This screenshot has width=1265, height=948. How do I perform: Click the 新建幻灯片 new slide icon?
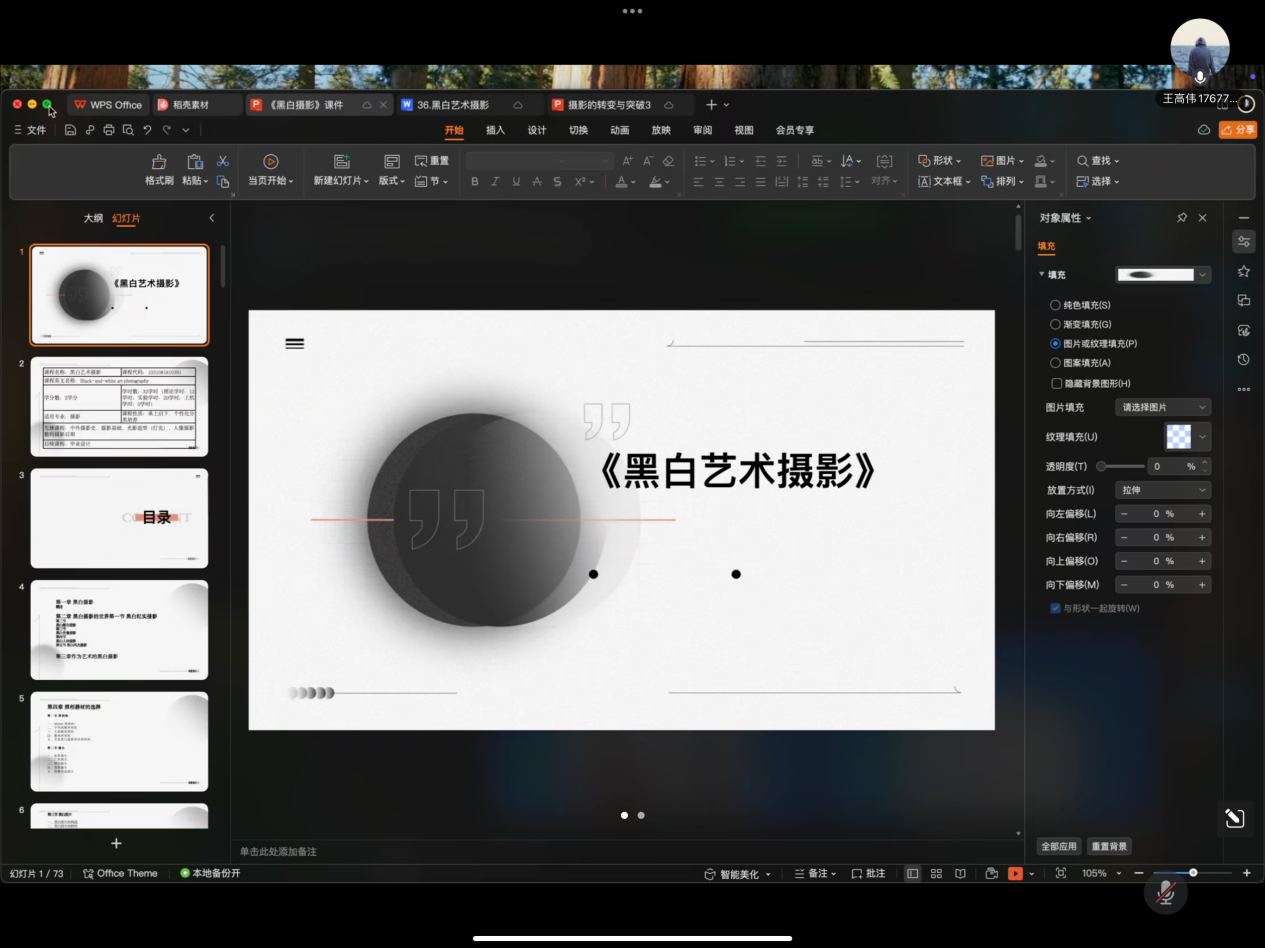click(x=341, y=162)
